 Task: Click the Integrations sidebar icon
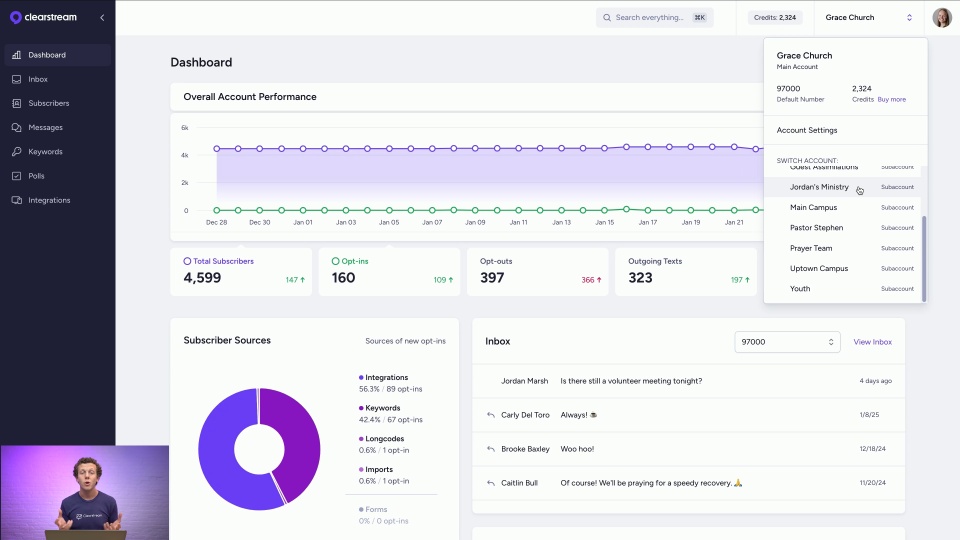(17, 200)
